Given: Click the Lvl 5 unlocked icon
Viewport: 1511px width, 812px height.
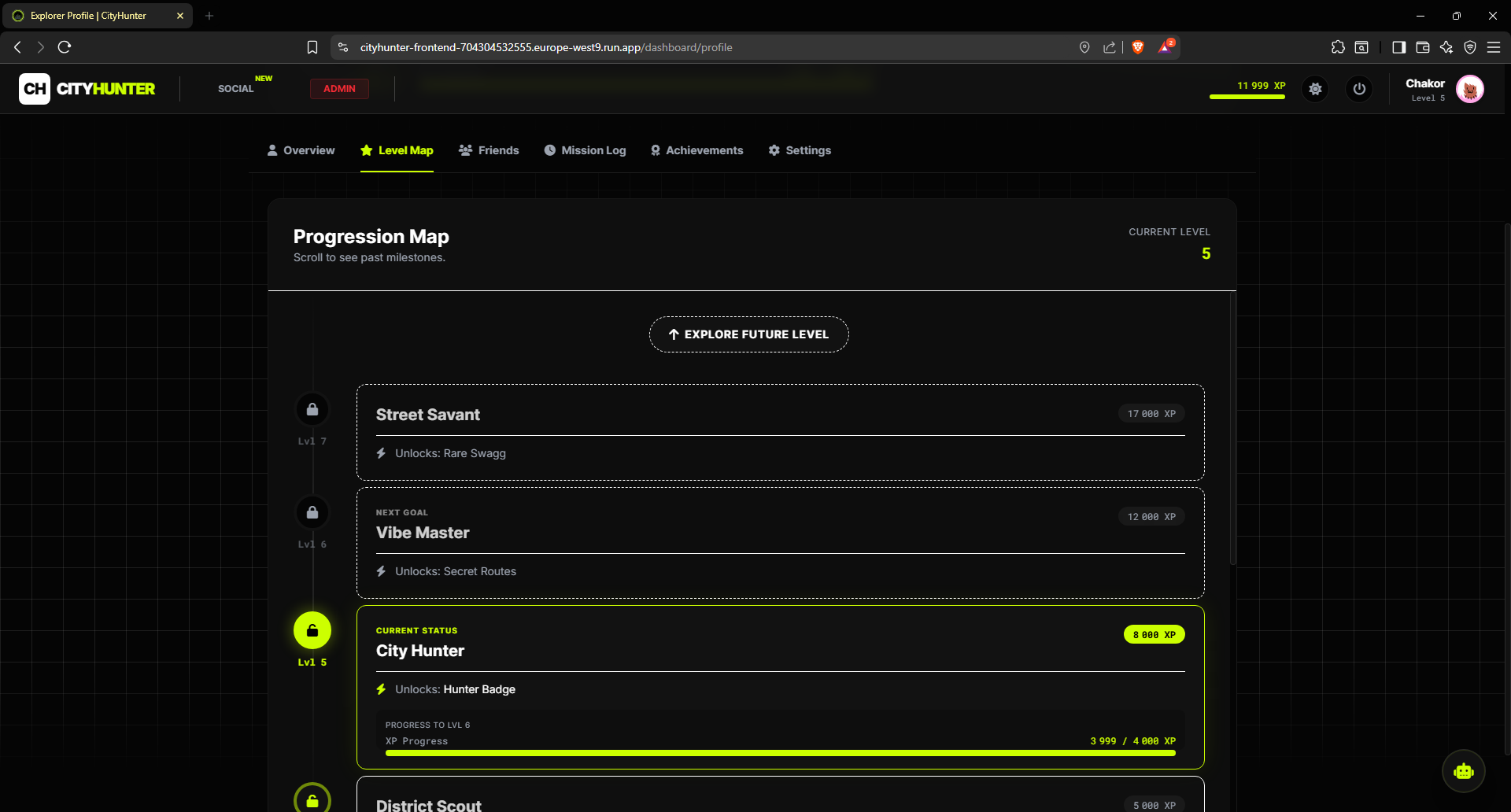Looking at the screenshot, I should tap(312, 630).
